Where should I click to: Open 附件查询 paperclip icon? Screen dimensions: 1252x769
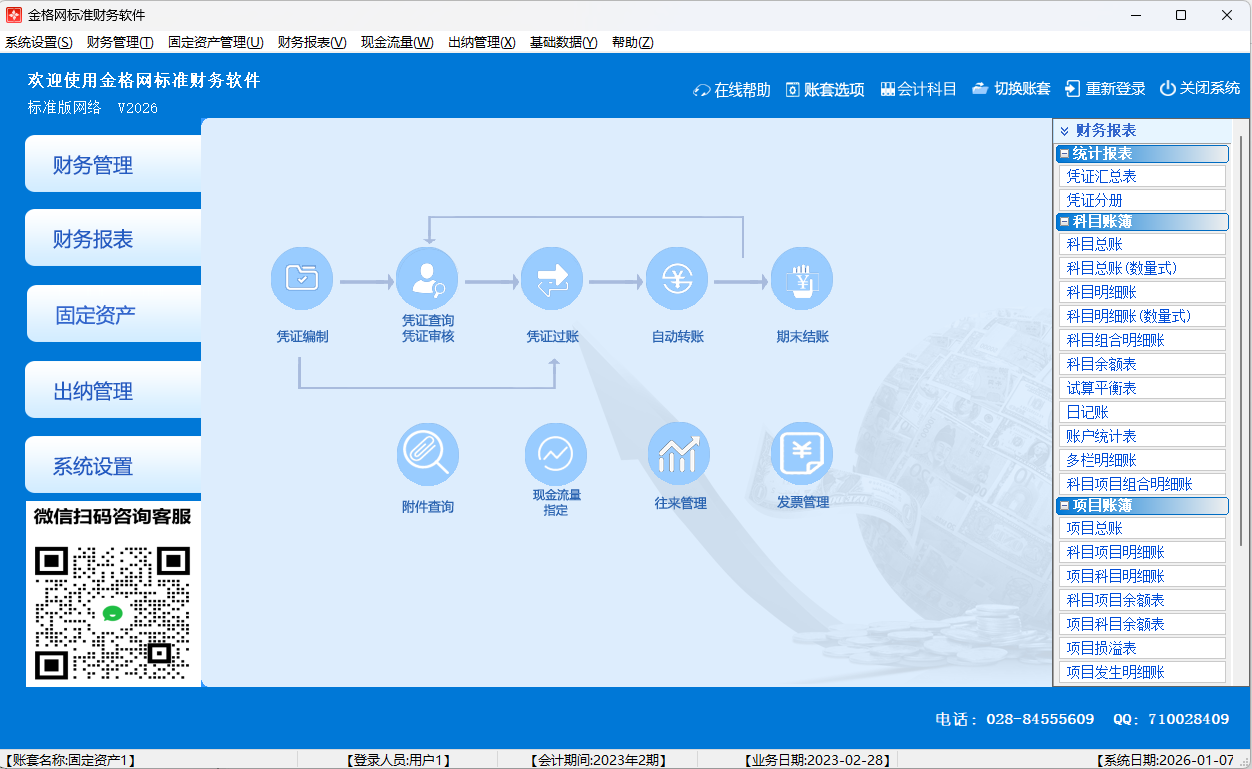[428, 454]
